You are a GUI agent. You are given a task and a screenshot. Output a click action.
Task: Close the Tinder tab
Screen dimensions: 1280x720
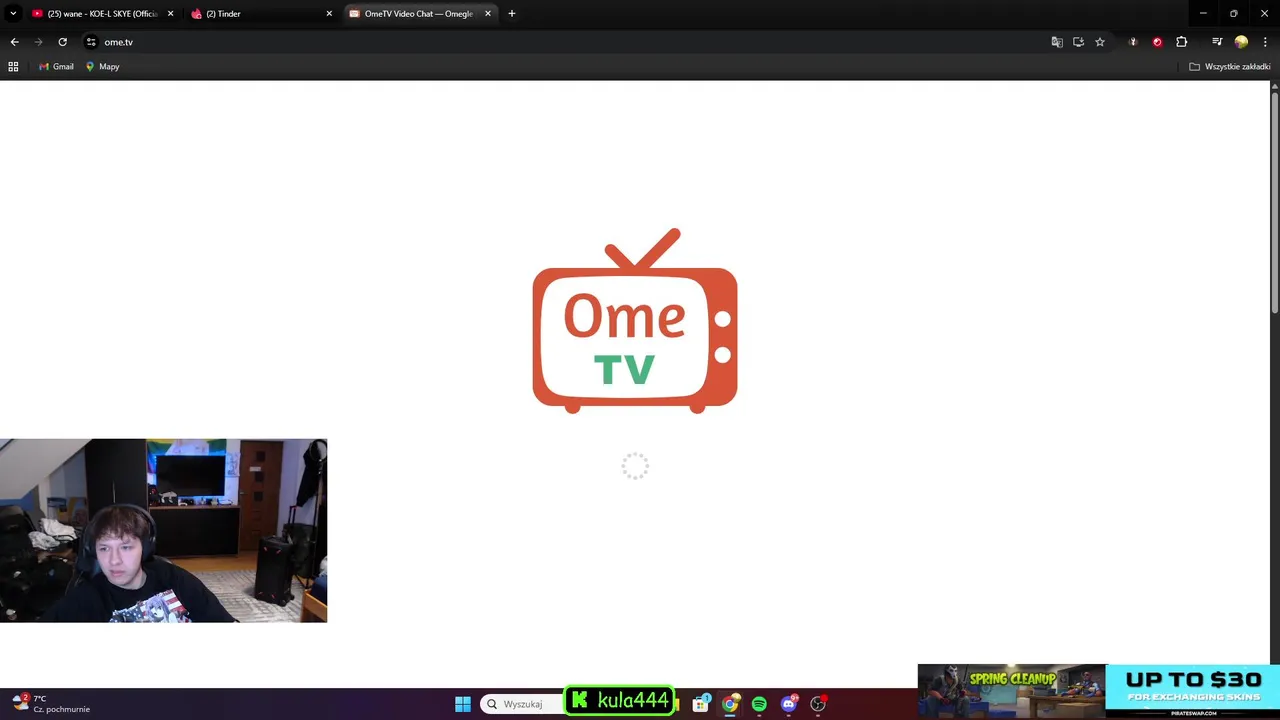click(329, 14)
